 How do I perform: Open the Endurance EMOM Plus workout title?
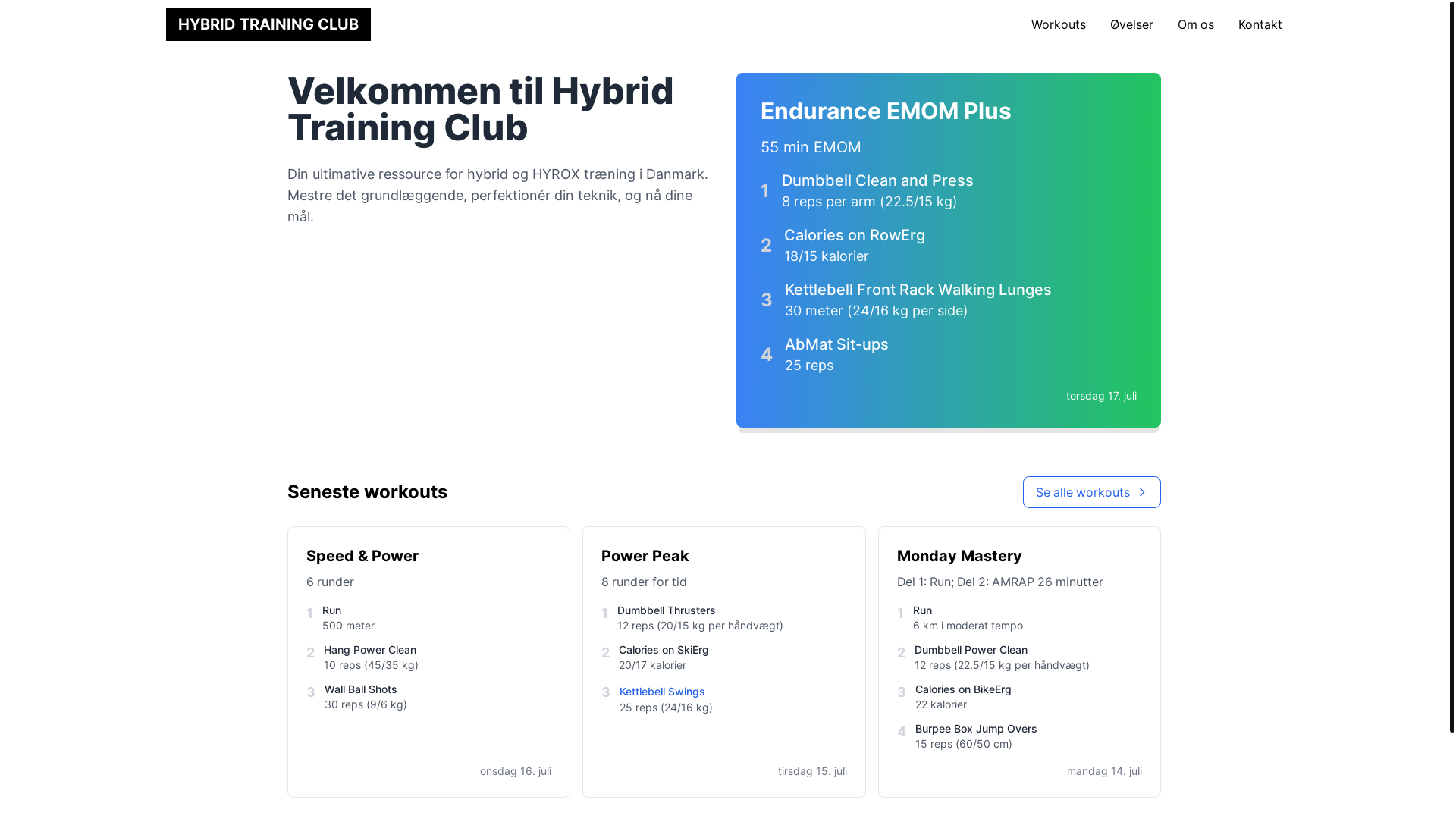tap(885, 111)
